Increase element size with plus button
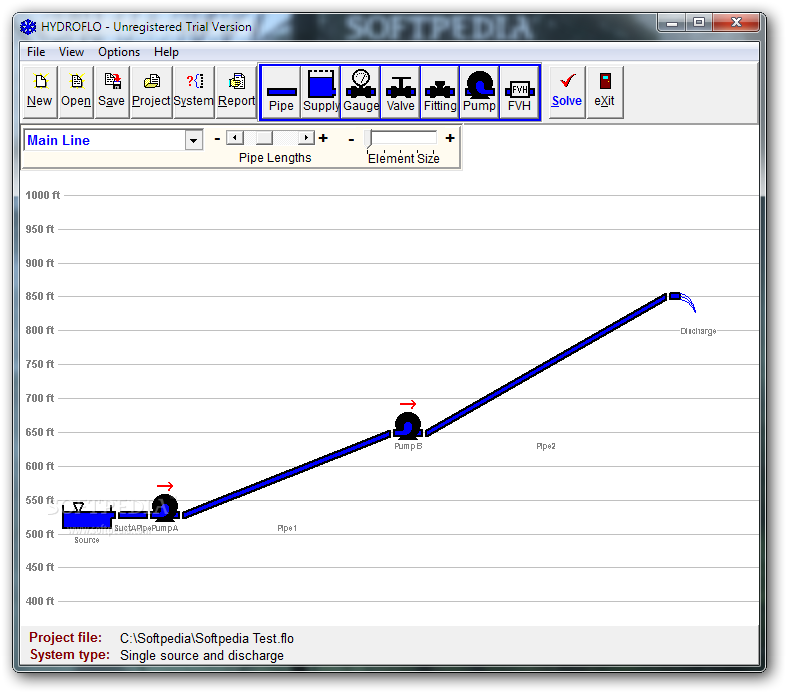This screenshot has height=693, width=787. pyautogui.click(x=450, y=138)
